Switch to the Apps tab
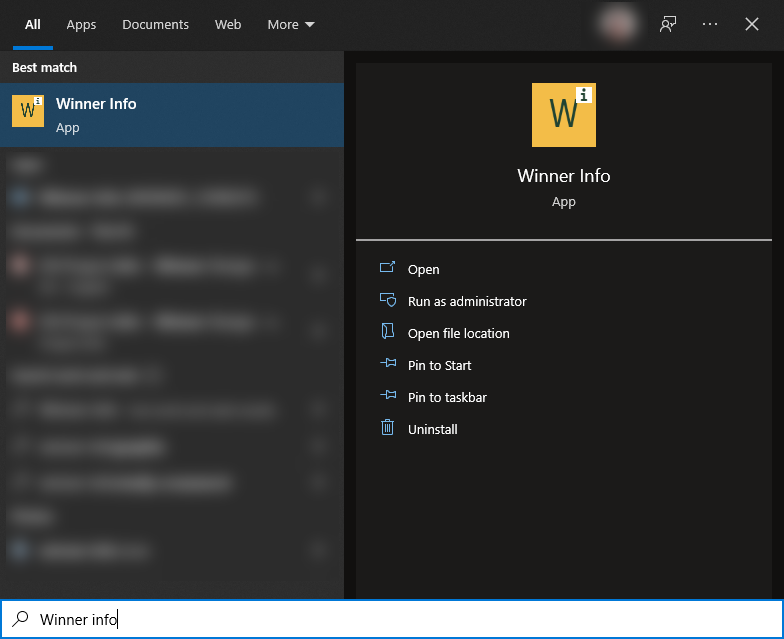The height and width of the screenshot is (639, 784). [x=81, y=24]
